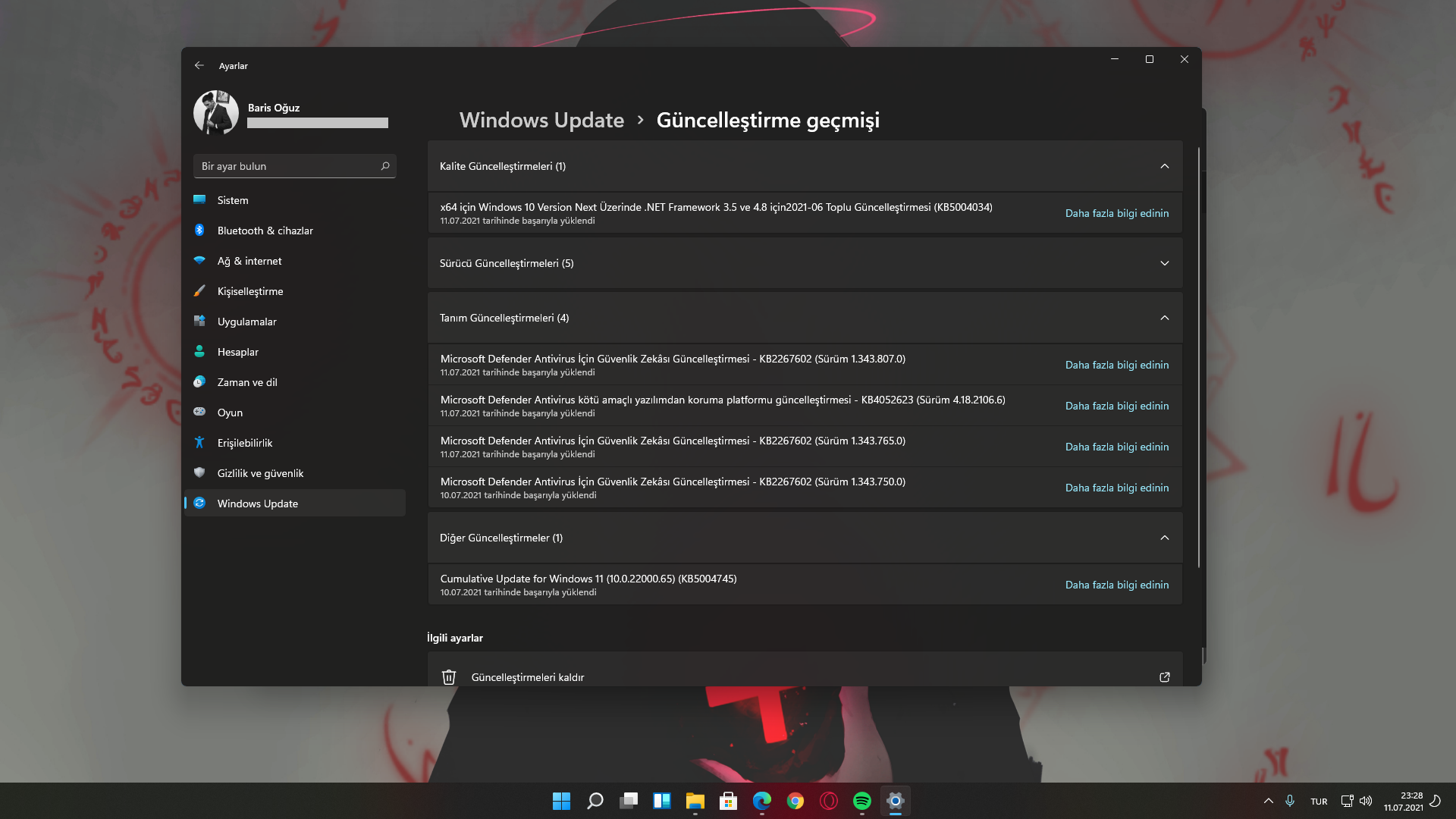The image size is (1456, 819).
Task: Select Sistem in the sidebar
Action: pos(232,200)
